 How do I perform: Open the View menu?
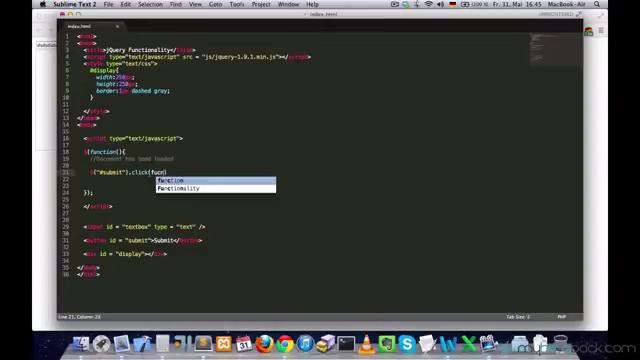196,4
